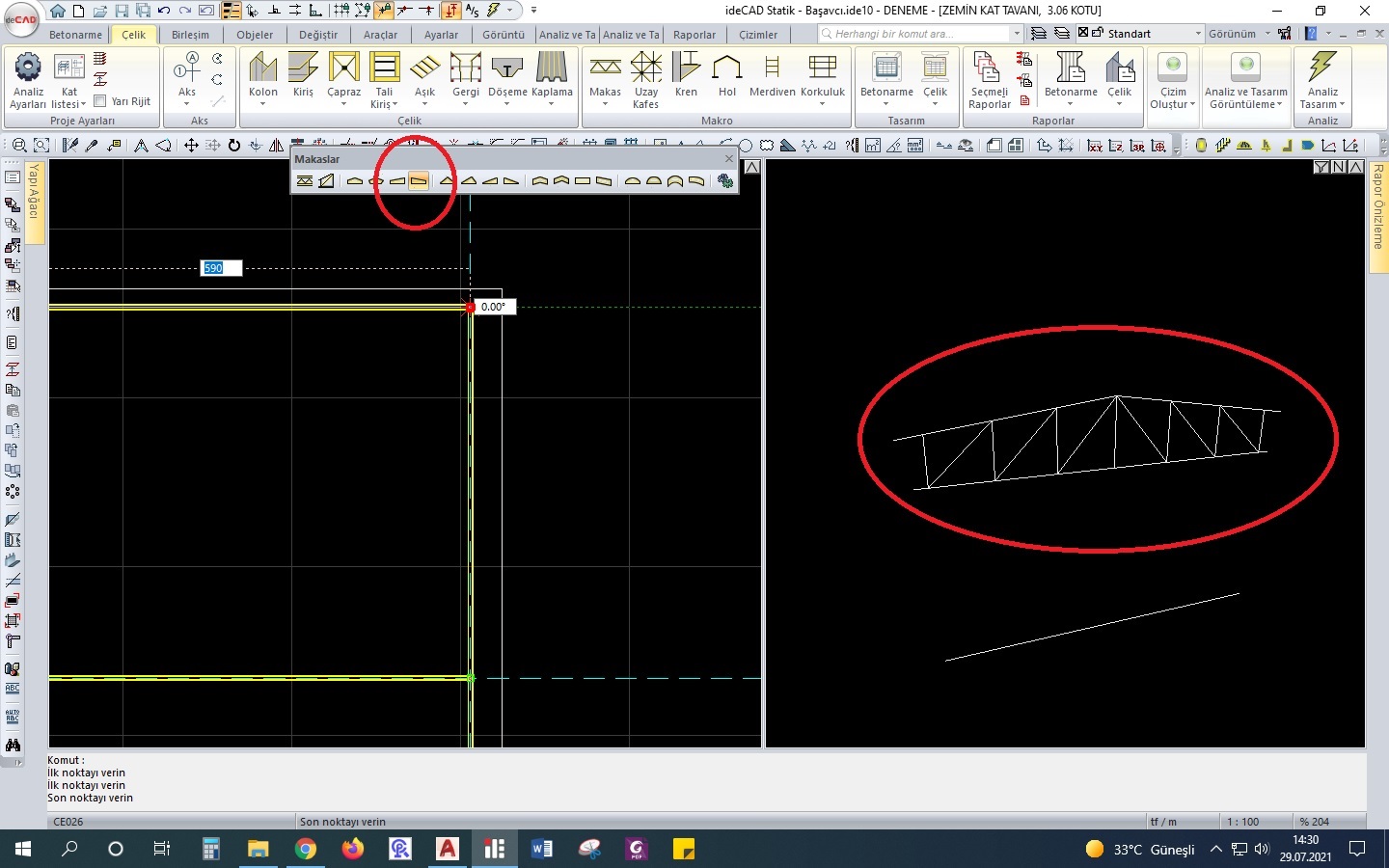Click the 590 length input box
The width and height of the screenshot is (1389, 868).
[221, 268]
